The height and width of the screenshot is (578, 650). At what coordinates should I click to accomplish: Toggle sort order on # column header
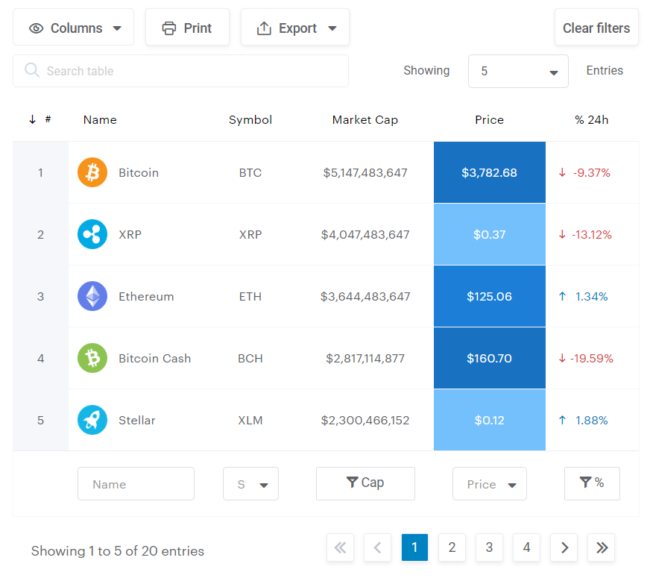(40, 120)
